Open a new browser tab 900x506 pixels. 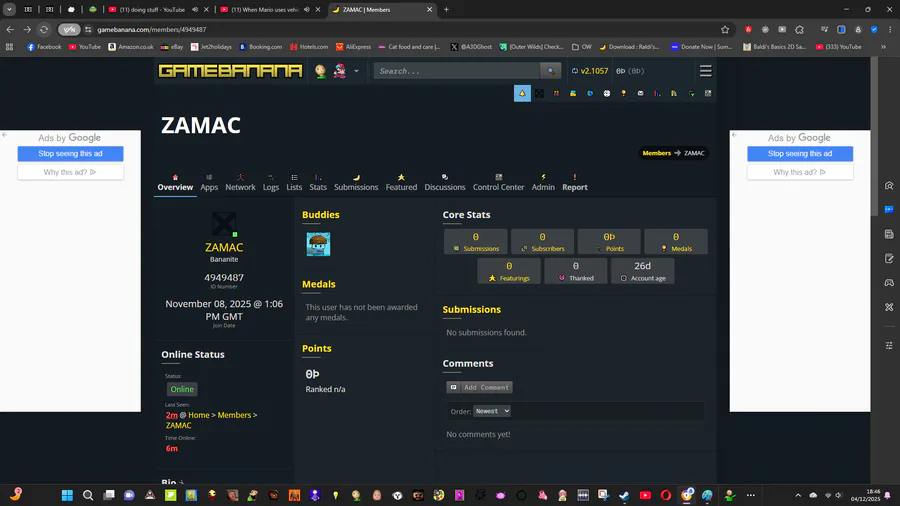click(446, 10)
